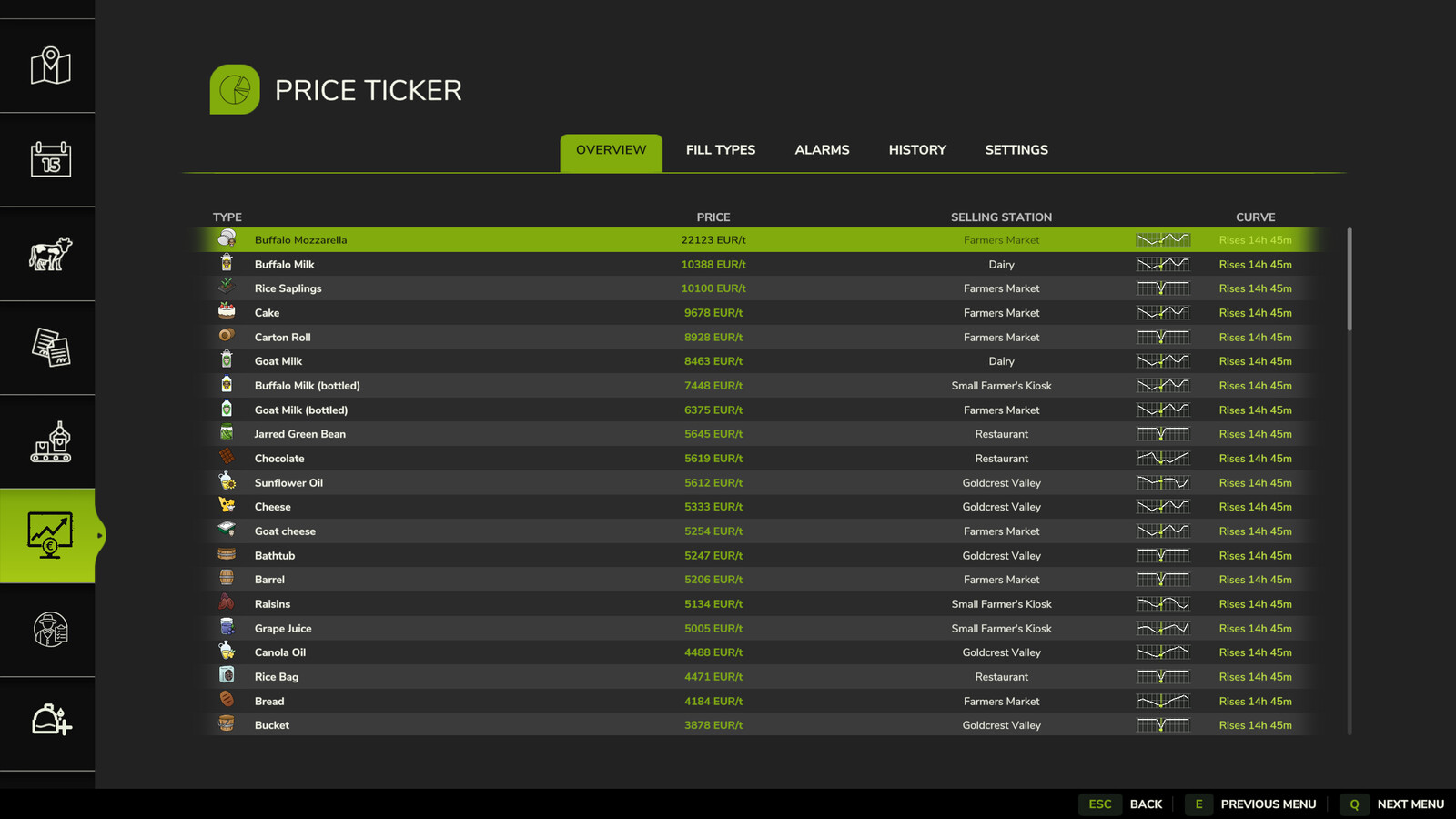Click the Price Ticker pie chart logo
This screenshot has width=1456, height=819.
235,89
